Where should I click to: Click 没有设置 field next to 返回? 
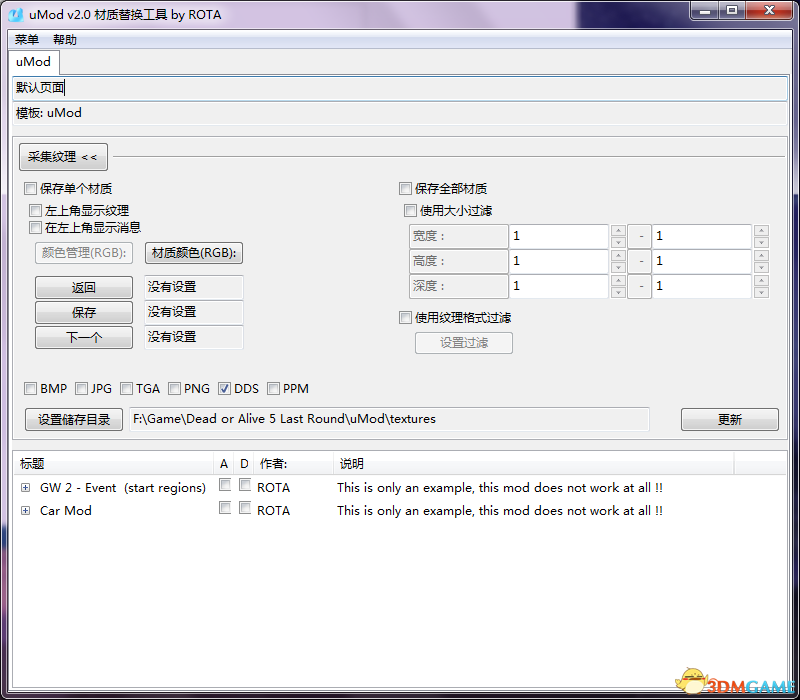(194, 287)
